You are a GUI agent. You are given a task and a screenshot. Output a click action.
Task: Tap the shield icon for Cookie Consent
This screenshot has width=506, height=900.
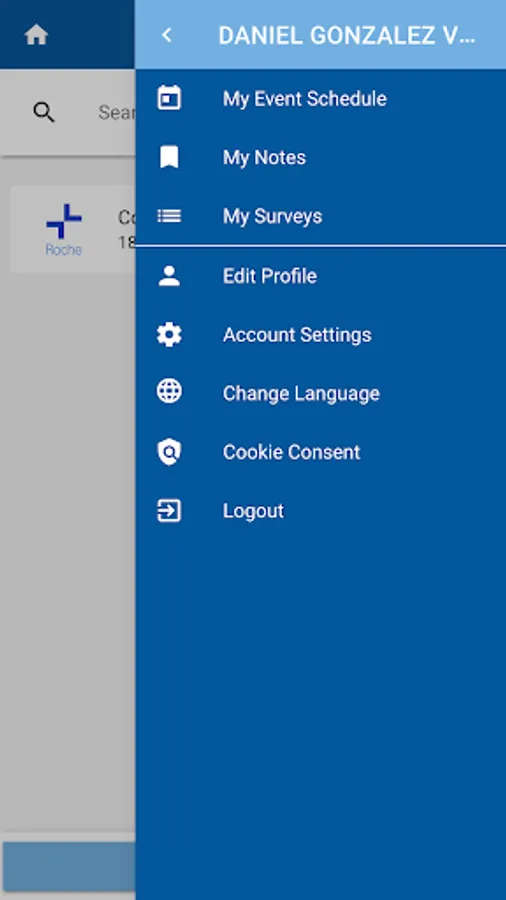[x=169, y=452]
